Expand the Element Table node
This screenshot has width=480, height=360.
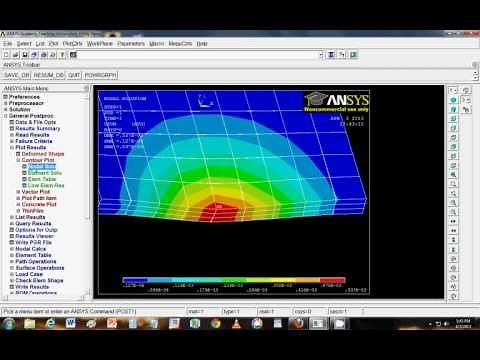point(12,255)
